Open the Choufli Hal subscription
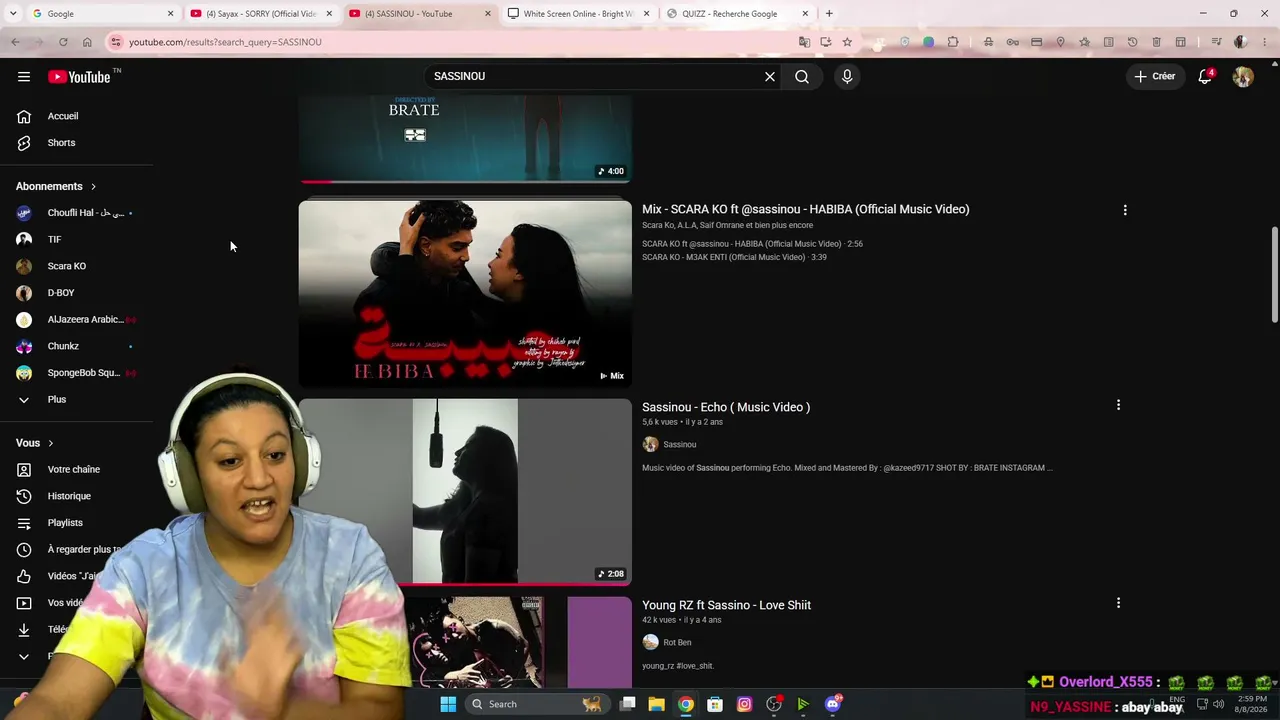 (76, 213)
